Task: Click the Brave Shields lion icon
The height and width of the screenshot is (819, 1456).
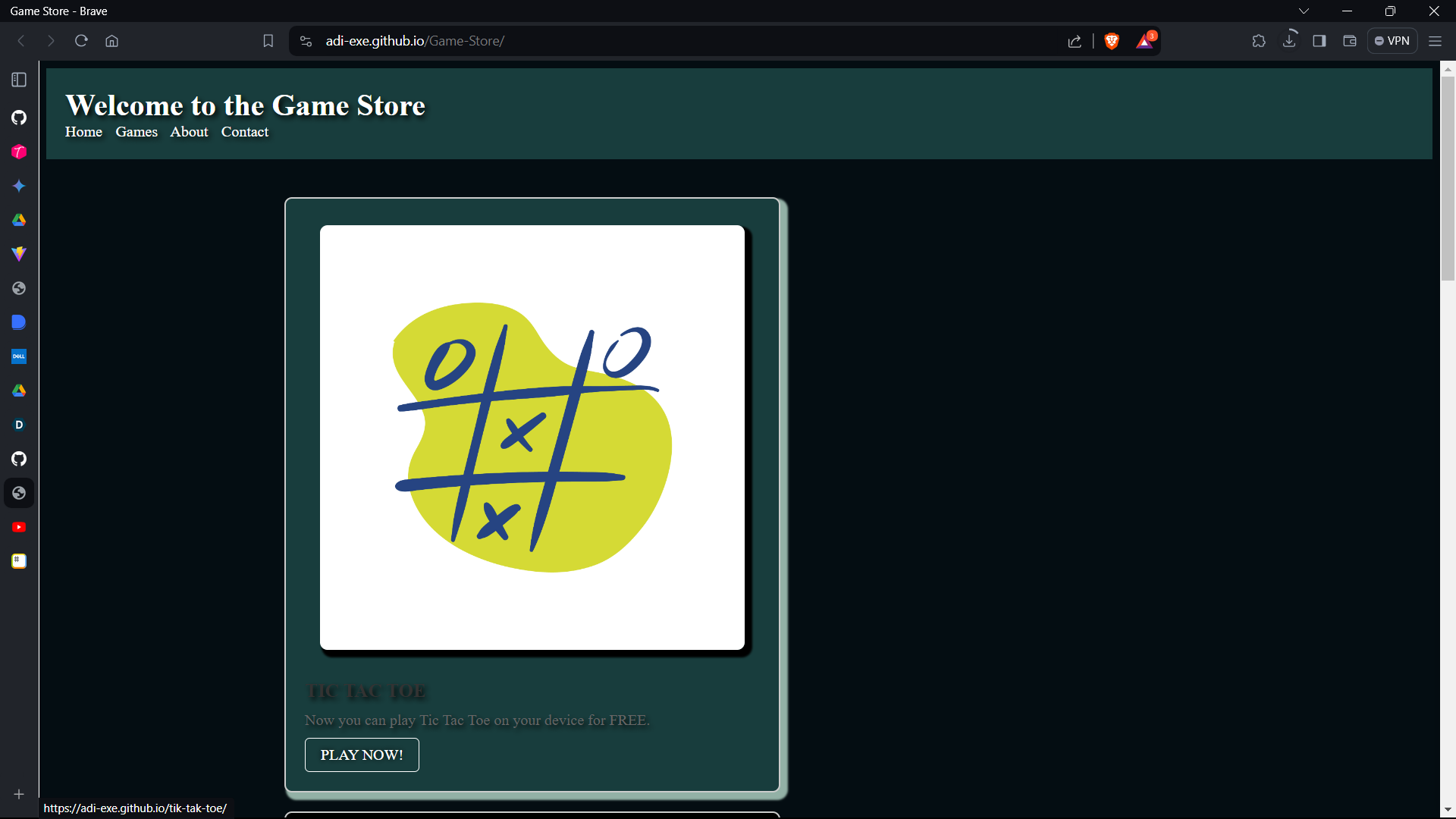Action: pos(1112,41)
